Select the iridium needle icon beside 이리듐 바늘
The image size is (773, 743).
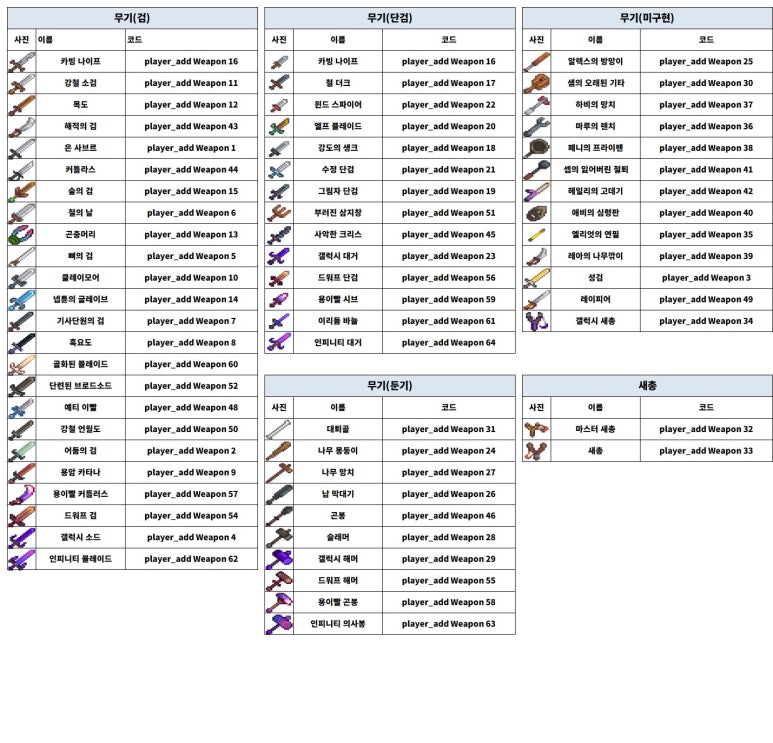click(279, 321)
